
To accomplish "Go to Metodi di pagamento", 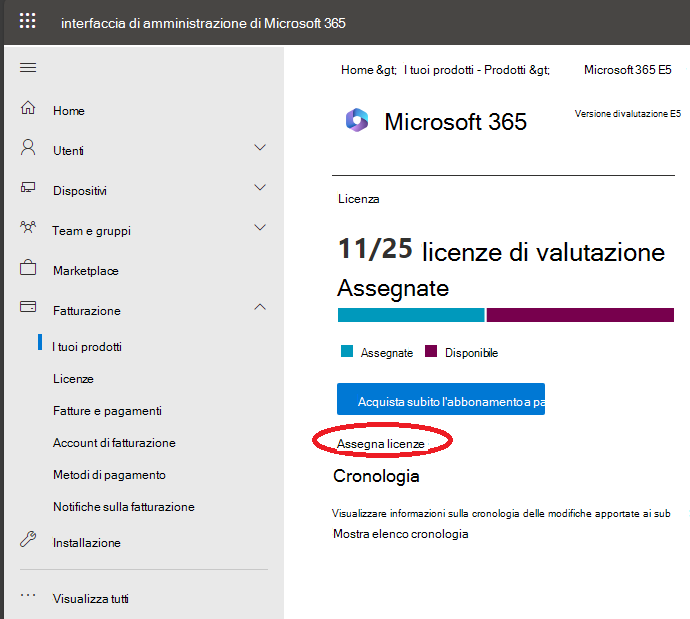I will click(x=110, y=475).
